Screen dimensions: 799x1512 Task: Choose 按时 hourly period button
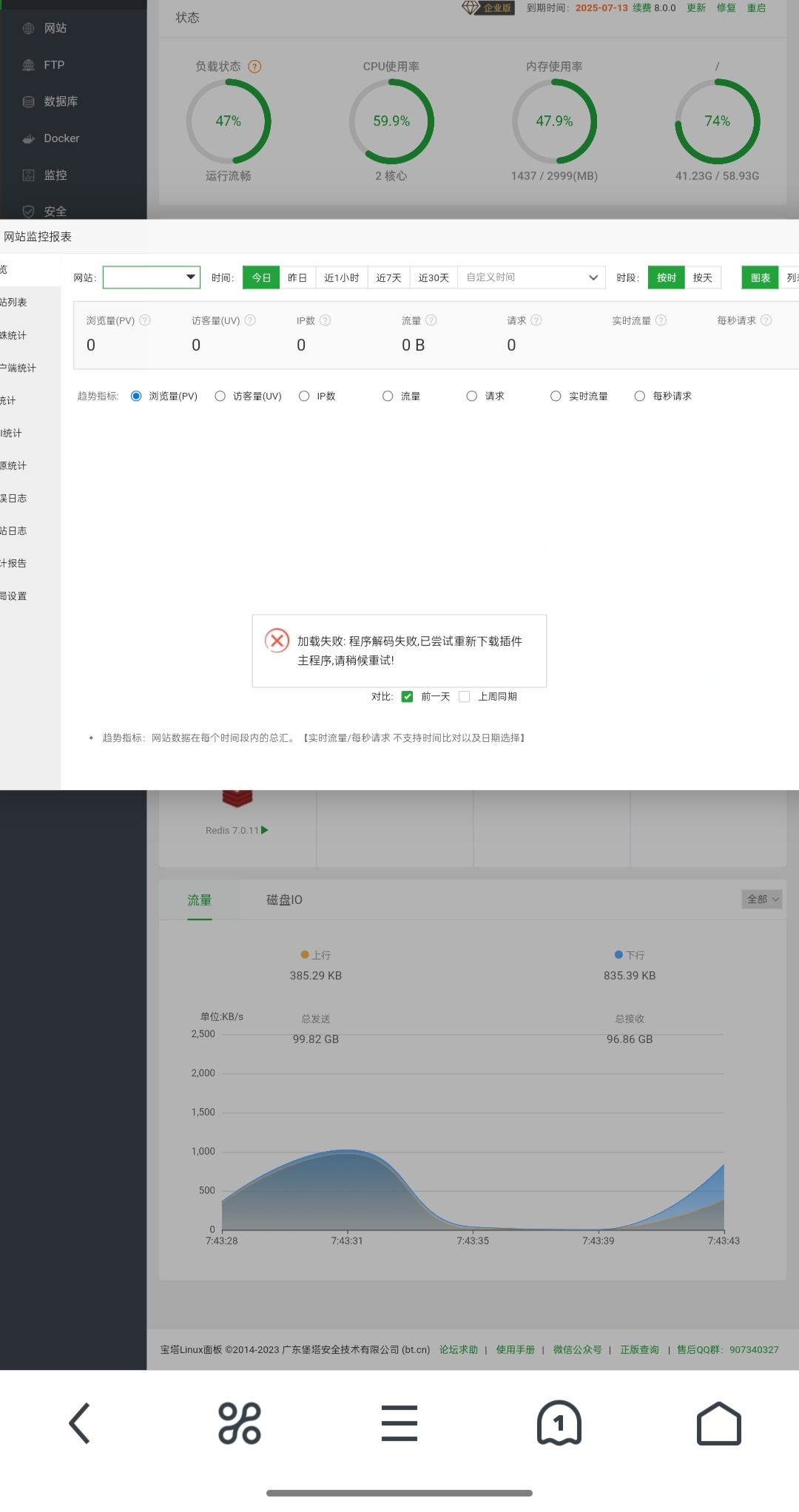coord(667,277)
